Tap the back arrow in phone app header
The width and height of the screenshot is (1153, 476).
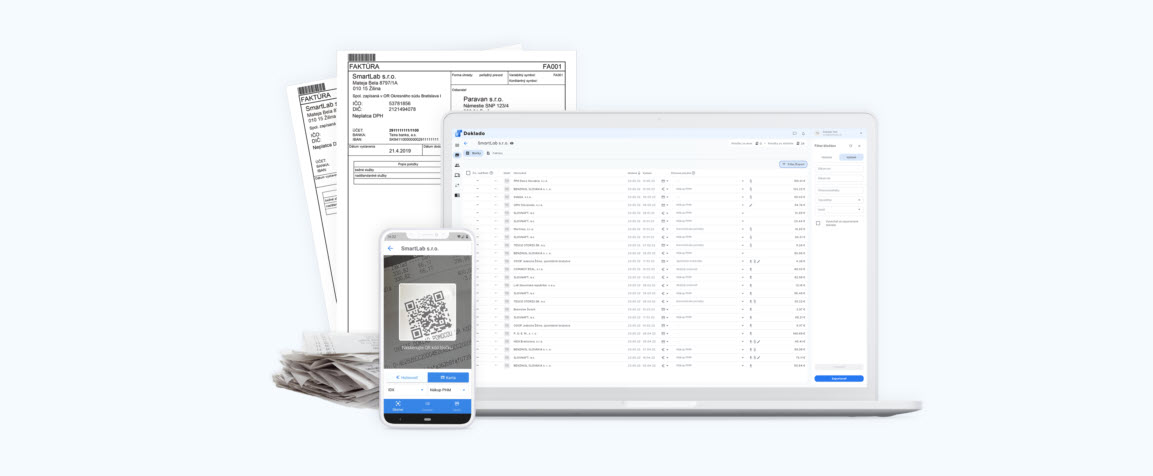pyautogui.click(x=390, y=248)
